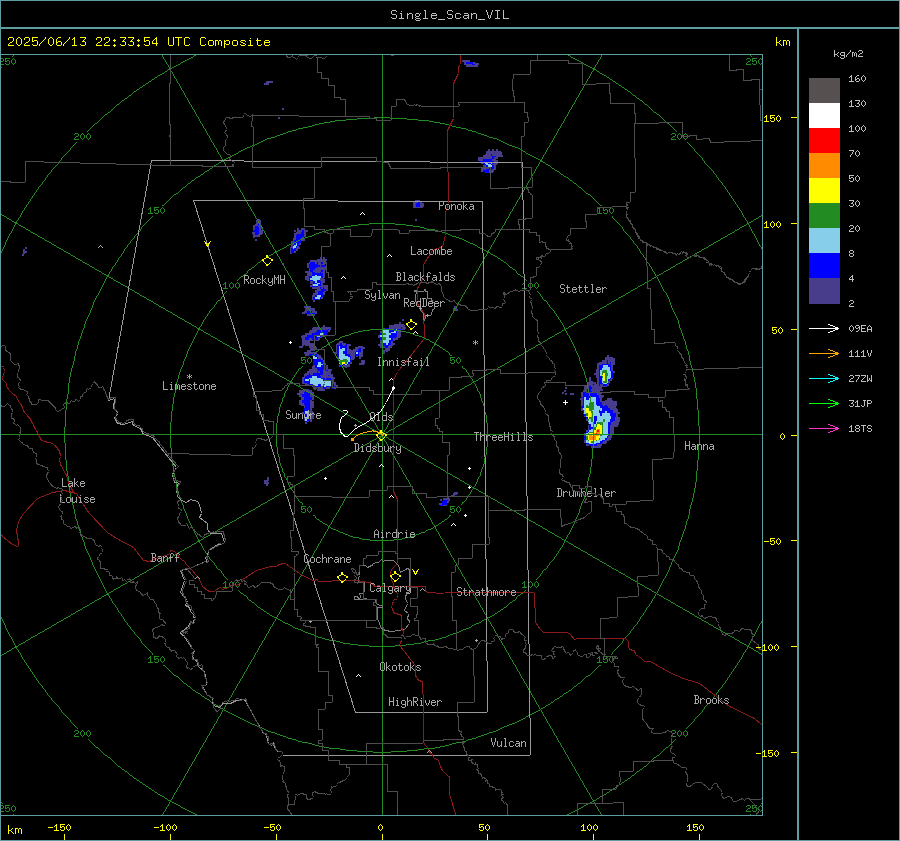Viewport: 900px width, 841px height.
Task: Click the yellow diamond marker near RockyMH
Action: pos(267,261)
